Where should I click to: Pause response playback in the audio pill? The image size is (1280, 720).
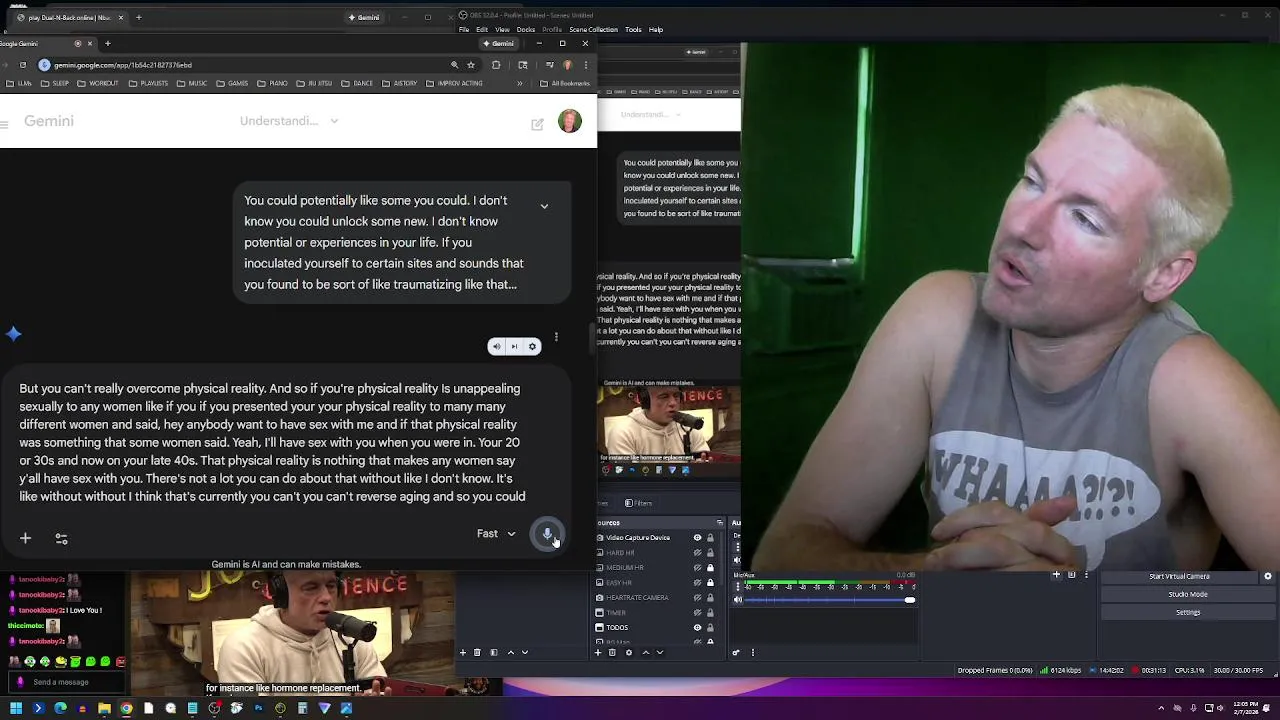(x=514, y=347)
